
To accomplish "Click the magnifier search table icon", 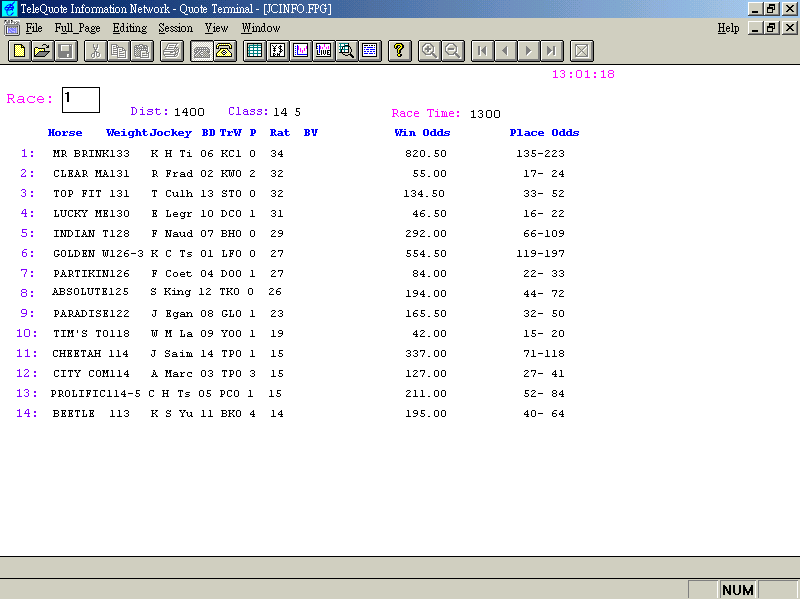I will click(x=347, y=51).
